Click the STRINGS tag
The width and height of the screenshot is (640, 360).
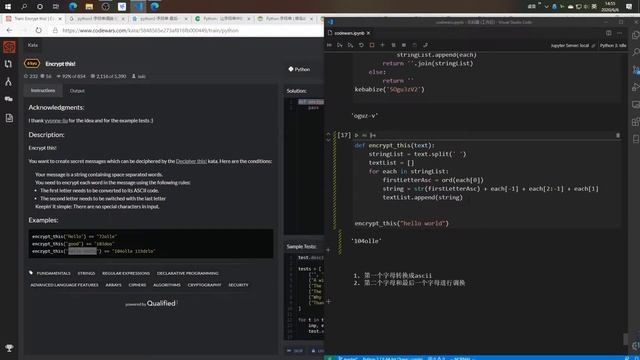[x=86, y=273]
